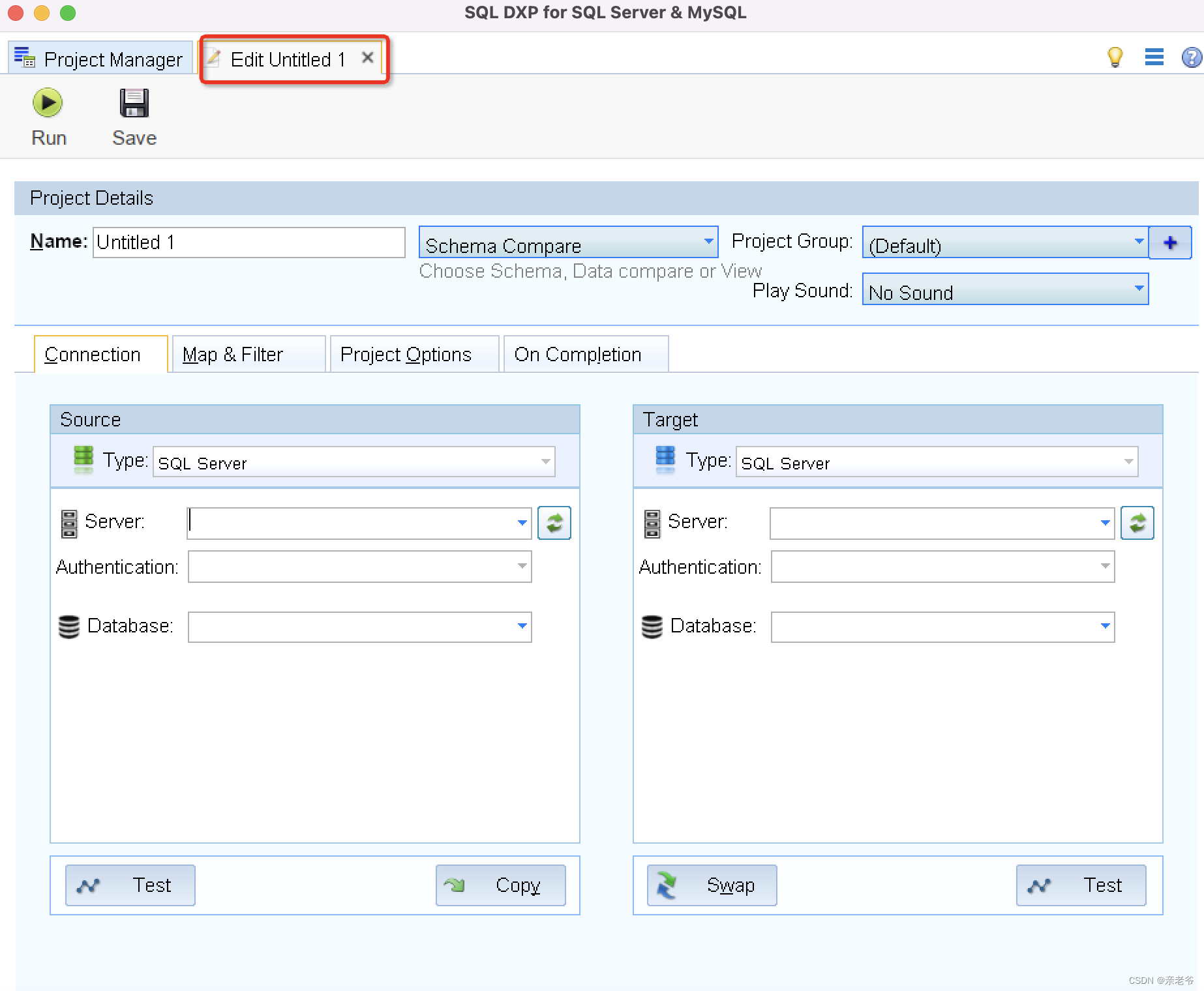Viewport: 1204px width, 991px height.
Task: Click the Target blue database type icon
Action: tap(665, 458)
